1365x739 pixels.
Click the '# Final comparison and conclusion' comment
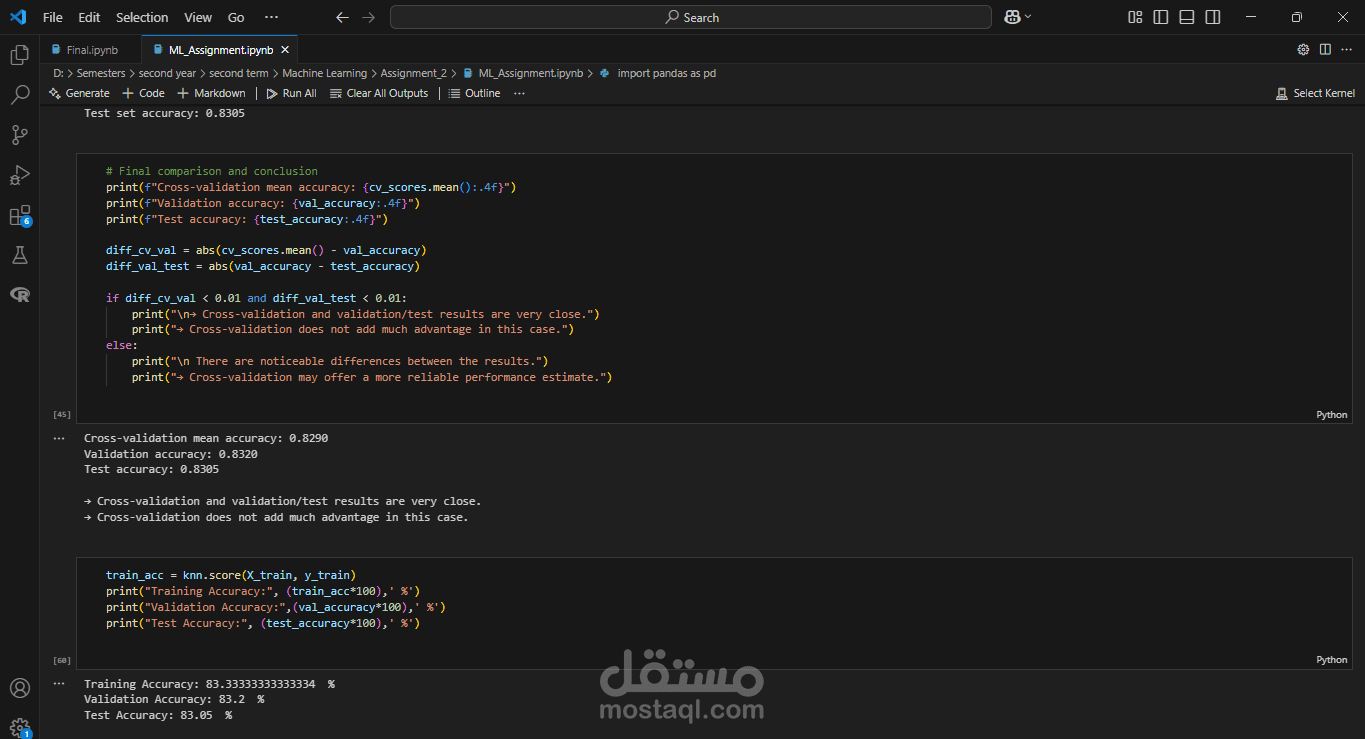212,171
